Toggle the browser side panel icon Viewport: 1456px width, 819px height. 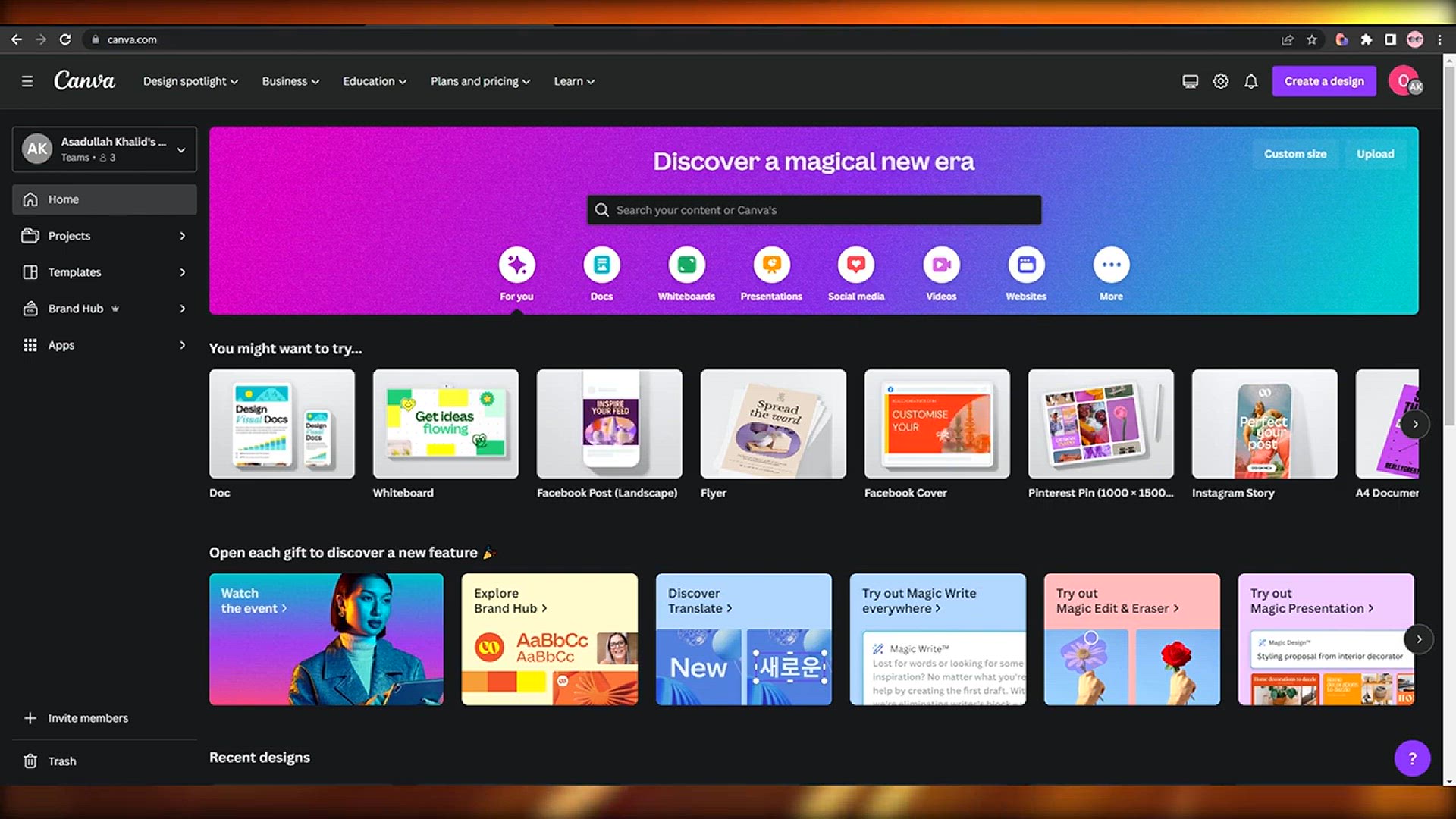tap(1391, 39)
